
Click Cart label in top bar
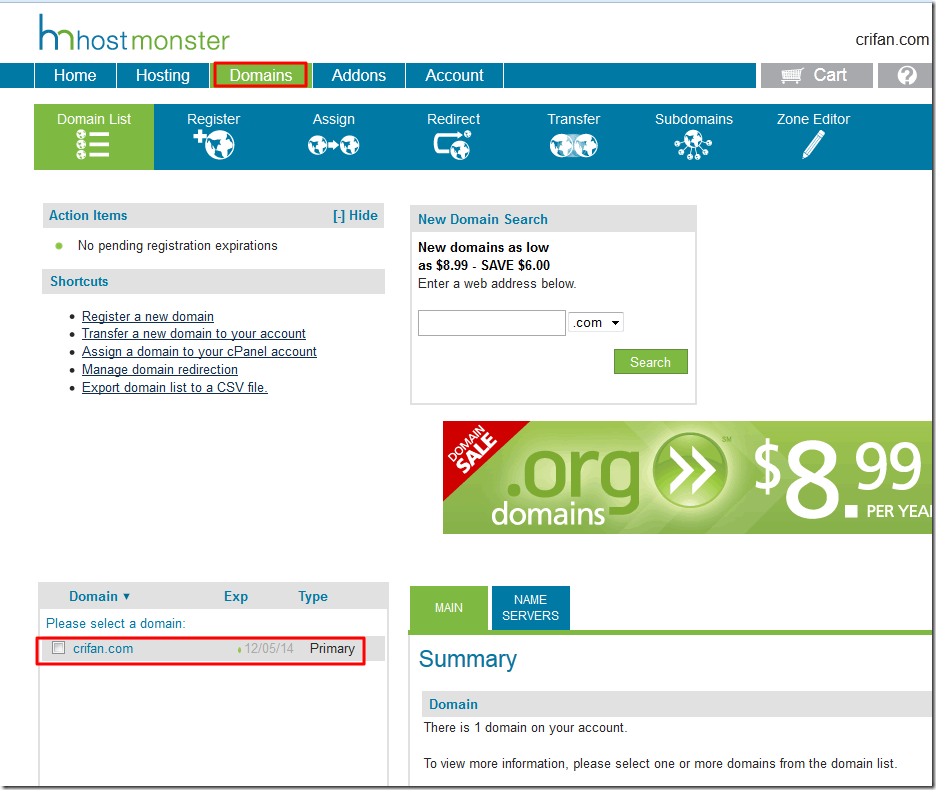(x=830, y=75)
